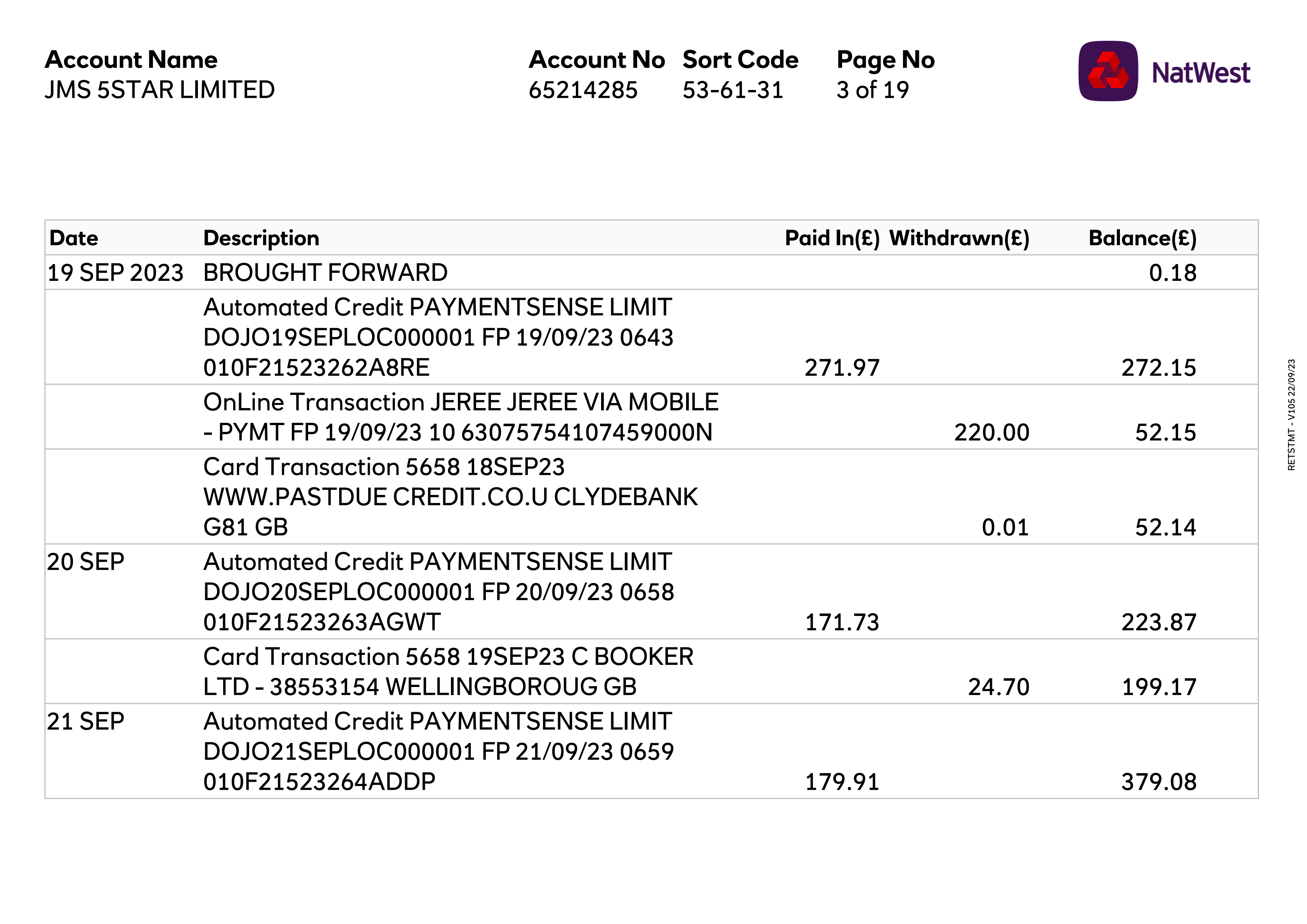The width and height of the screenshot is (1307, 924).
Task: Click the 20 SEP date cell
Action: click(x=85, y=562)
